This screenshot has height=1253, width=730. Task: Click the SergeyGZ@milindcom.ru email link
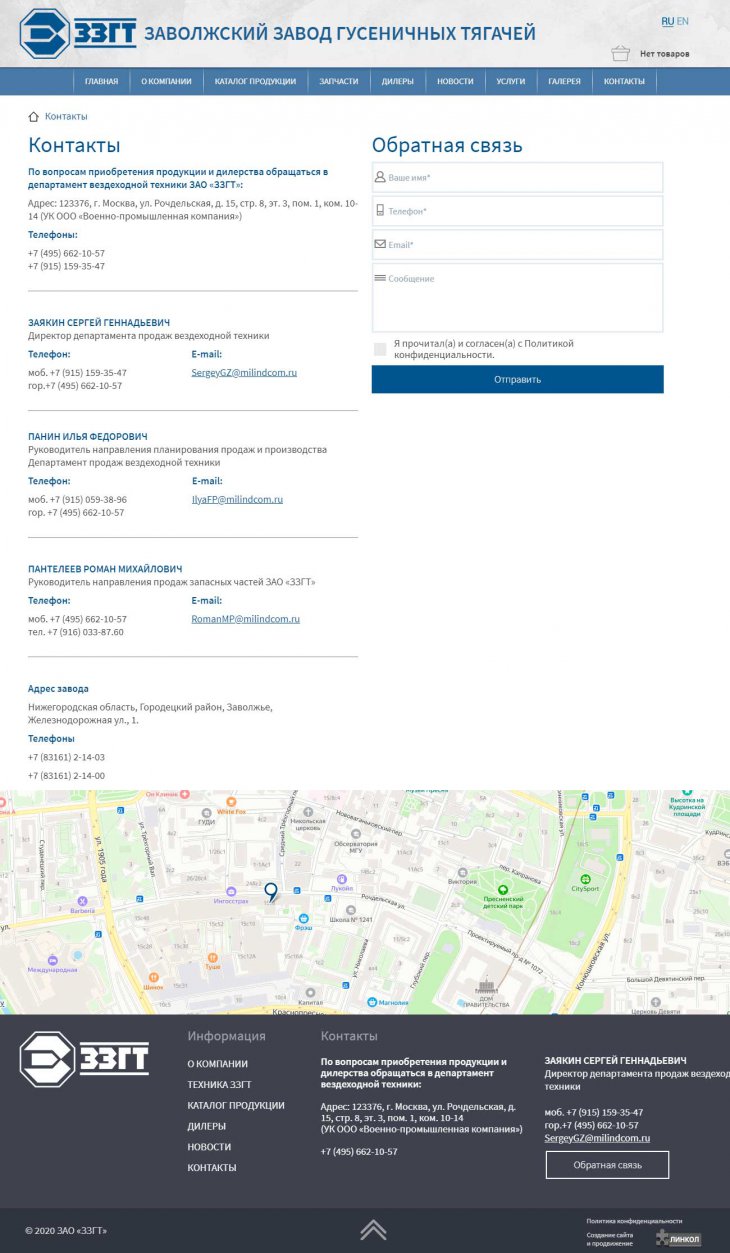(x=244, y=372)
